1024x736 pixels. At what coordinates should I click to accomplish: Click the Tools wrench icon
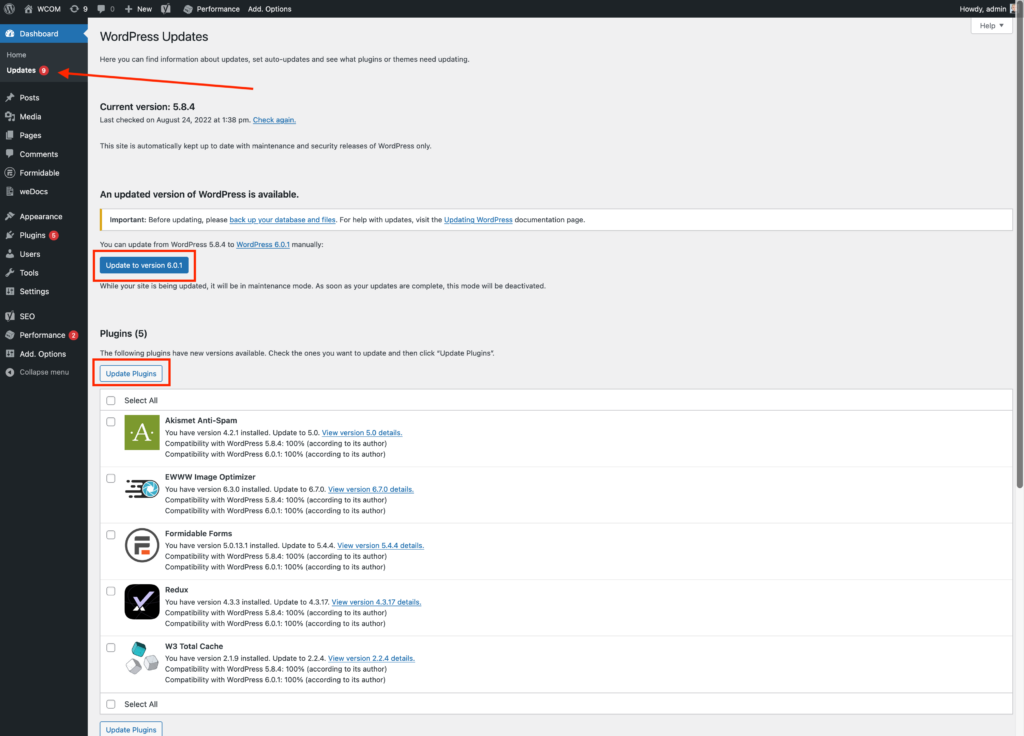[10, 272]
